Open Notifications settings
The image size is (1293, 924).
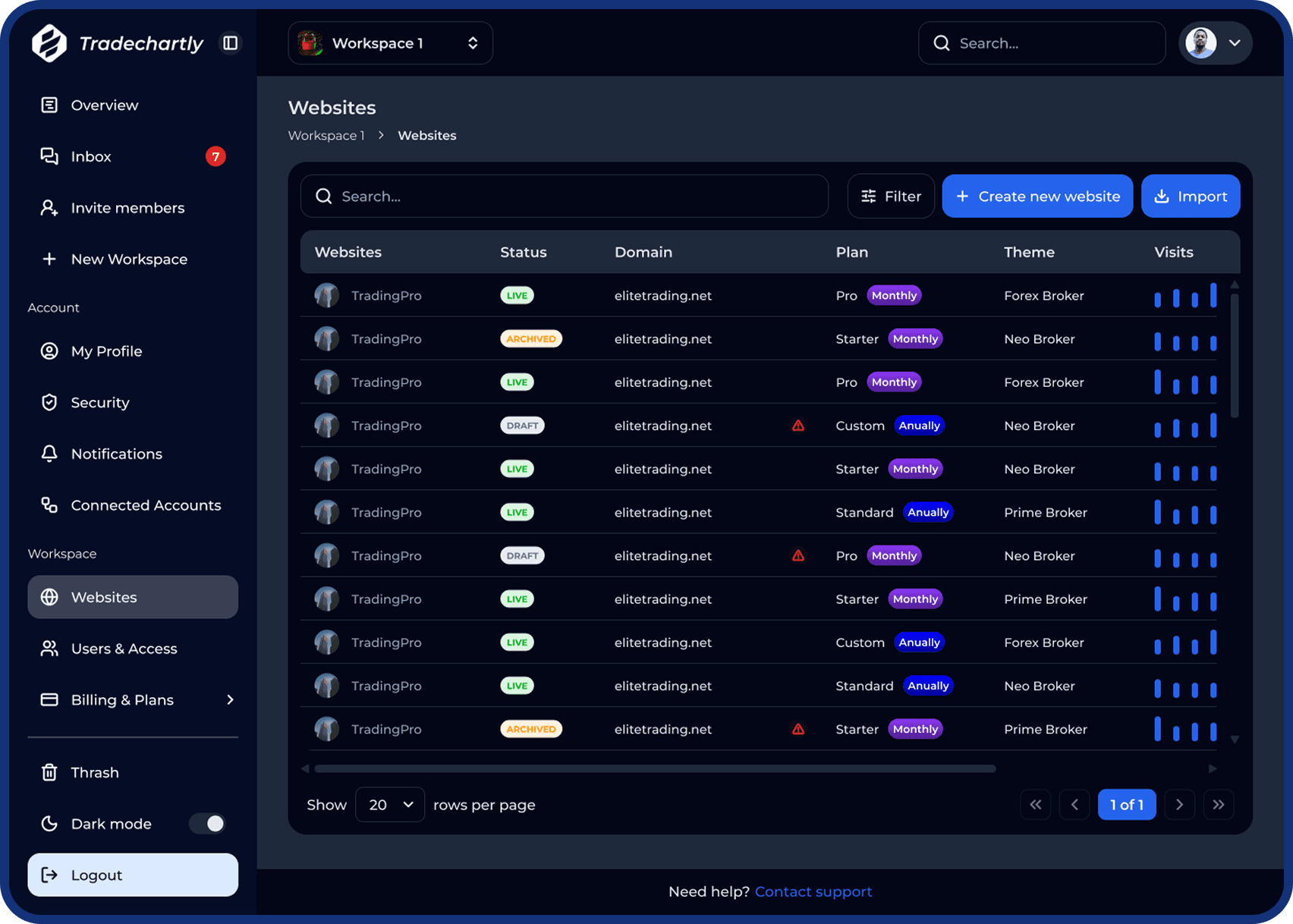[116, 454]
